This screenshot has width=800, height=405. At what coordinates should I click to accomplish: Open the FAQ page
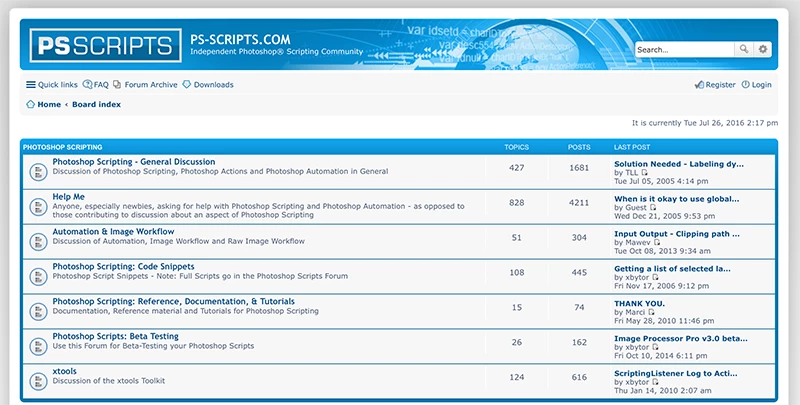click(96, 85)
